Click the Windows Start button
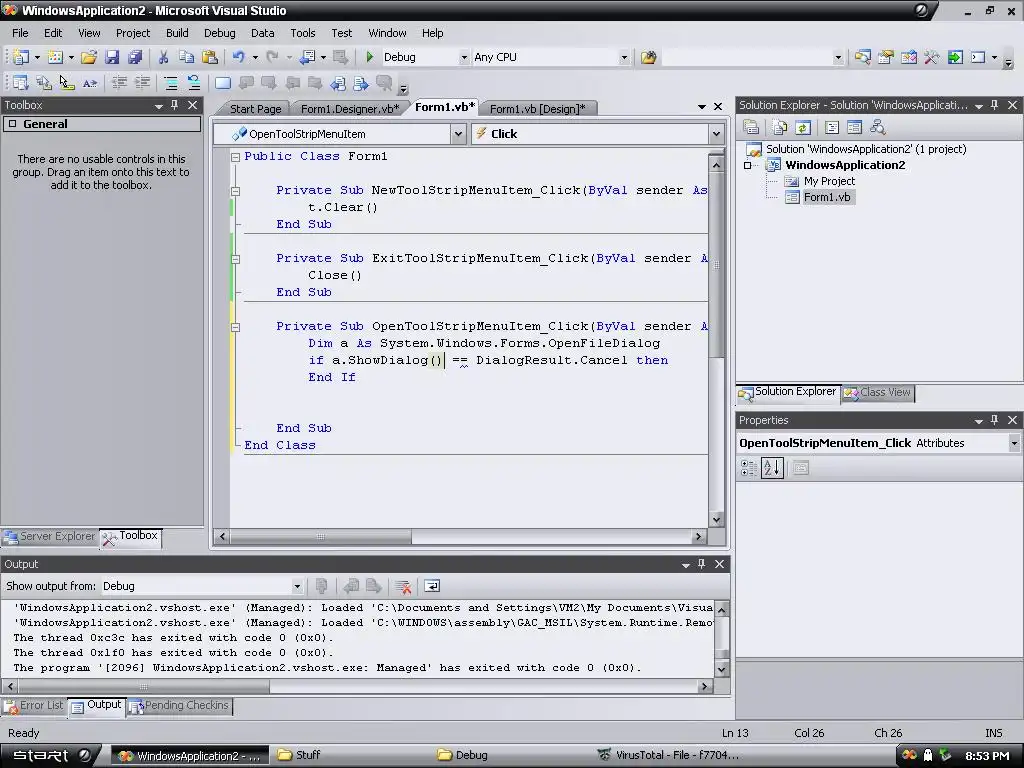1024x768 pixels. (49, 756)
